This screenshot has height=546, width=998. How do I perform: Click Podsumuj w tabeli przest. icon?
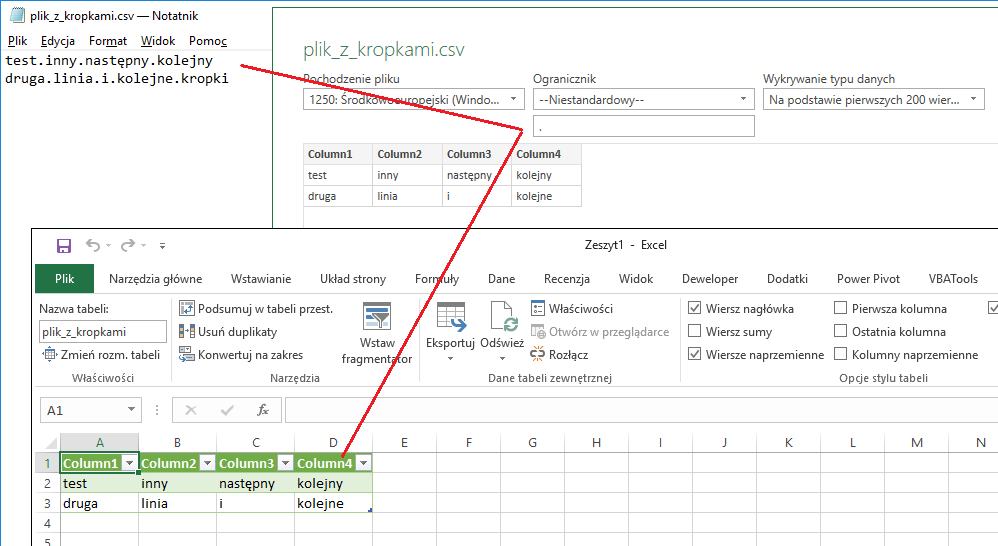click(x=186, y=309)
